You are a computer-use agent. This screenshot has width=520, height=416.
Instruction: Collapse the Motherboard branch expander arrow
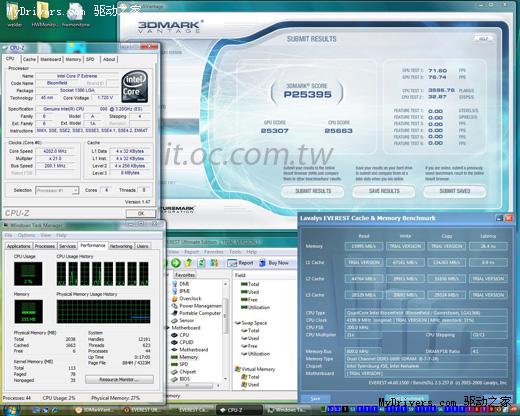tap(168, 328)
